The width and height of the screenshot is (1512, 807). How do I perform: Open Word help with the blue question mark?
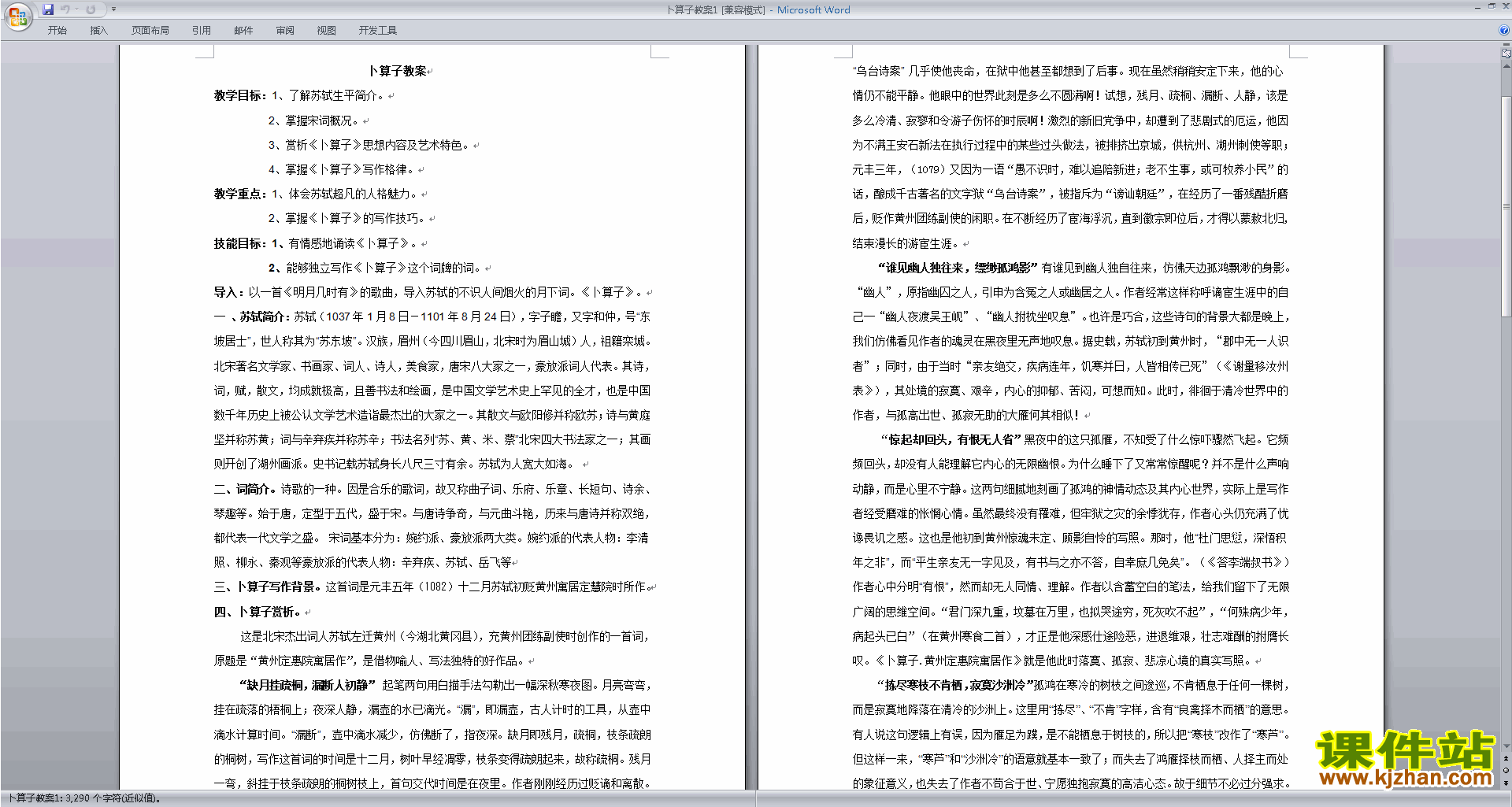tap(1504, 30)
